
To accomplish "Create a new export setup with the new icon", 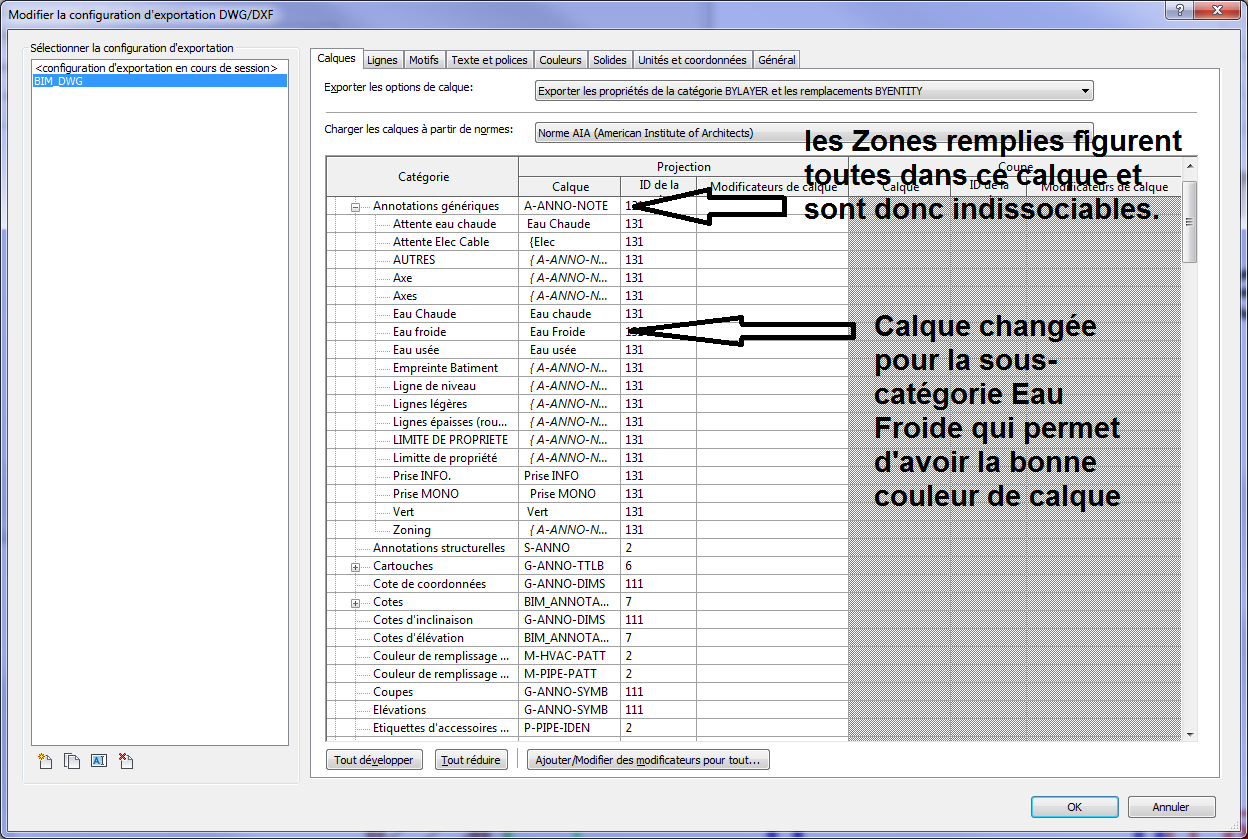I will coord(45,761).
